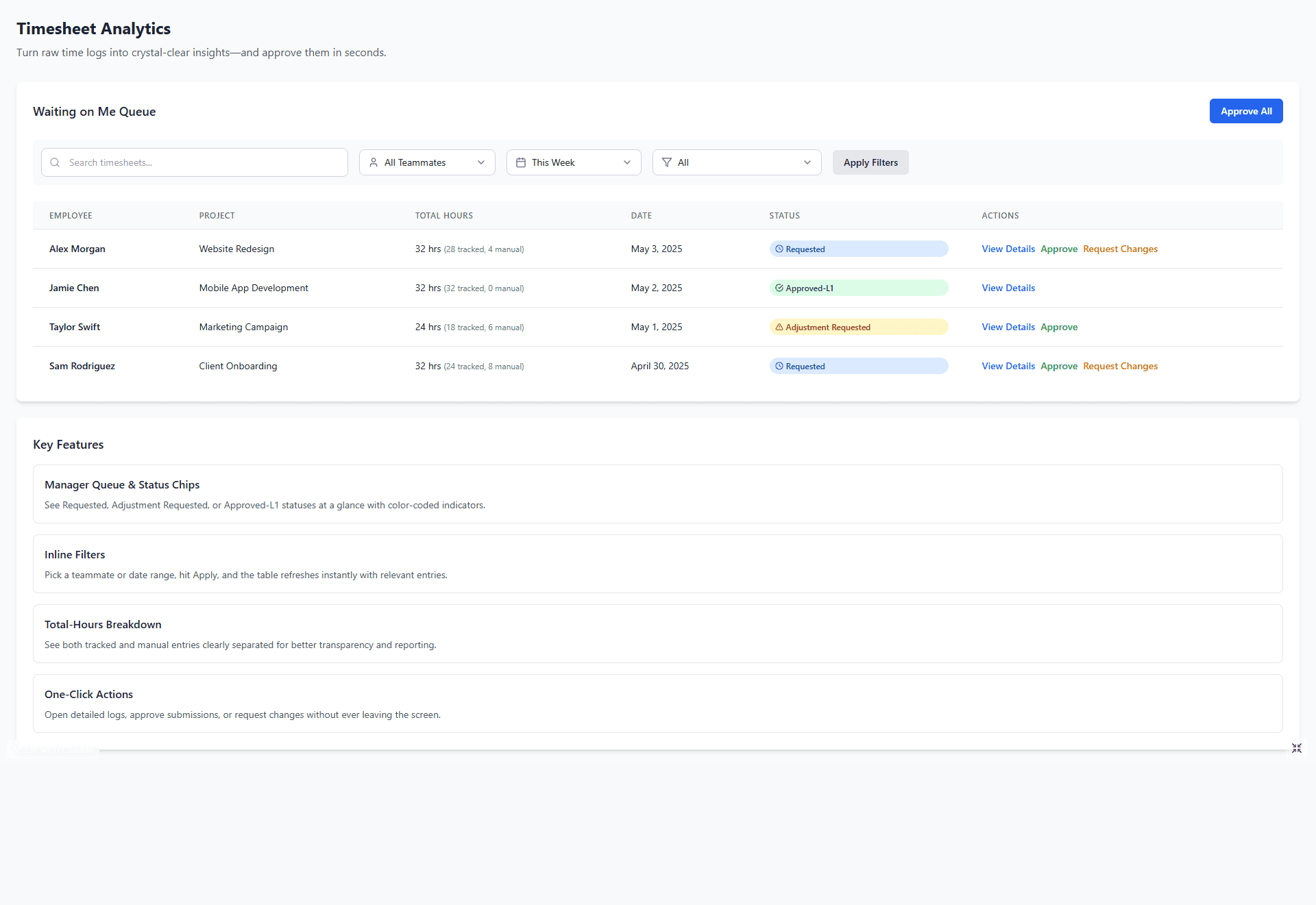Request Changes on Sam Rodriguez's timesheet
This screenshot has height=905, width=1316.
click(x=1120, y=366)
